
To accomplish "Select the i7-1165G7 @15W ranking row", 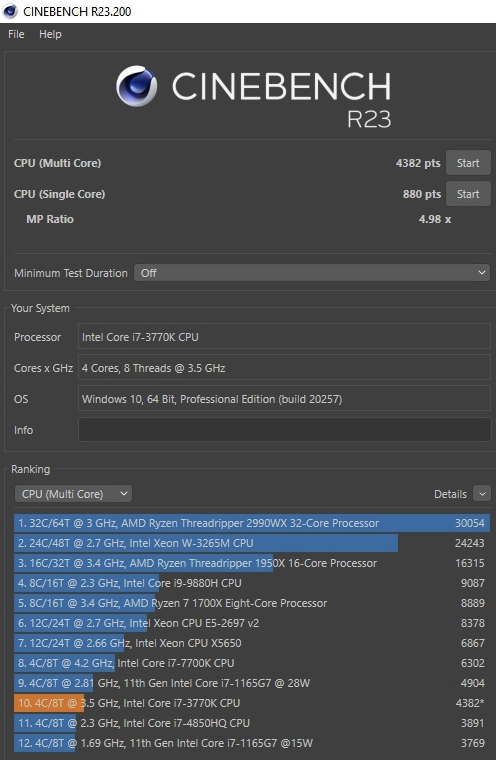I will click(252, 743).
